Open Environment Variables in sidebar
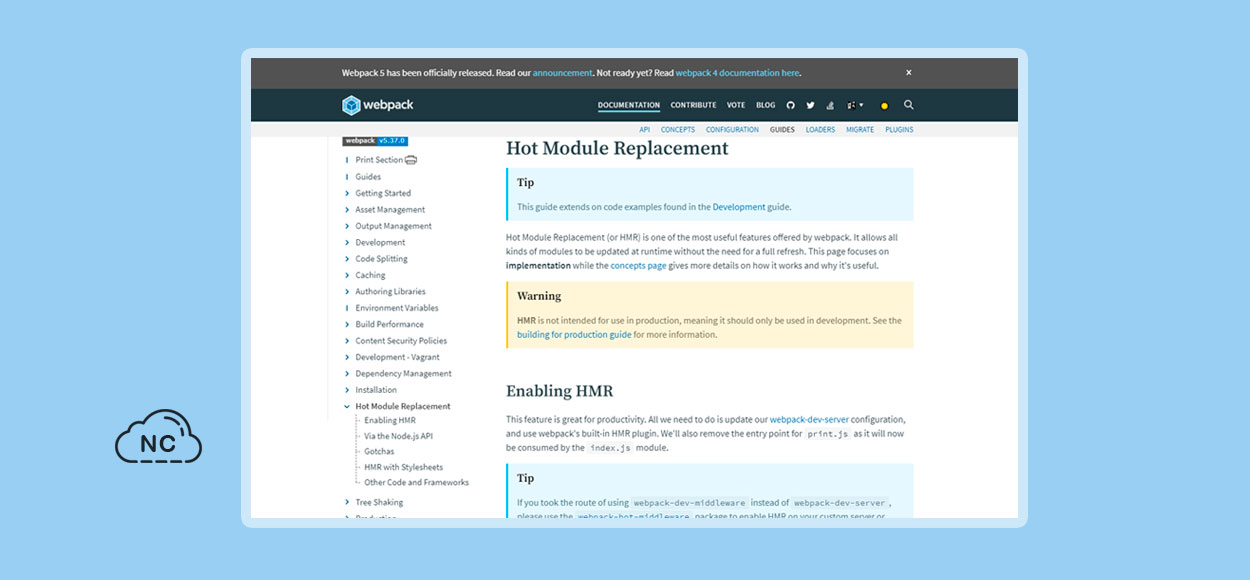 click(x=397, y=308)
